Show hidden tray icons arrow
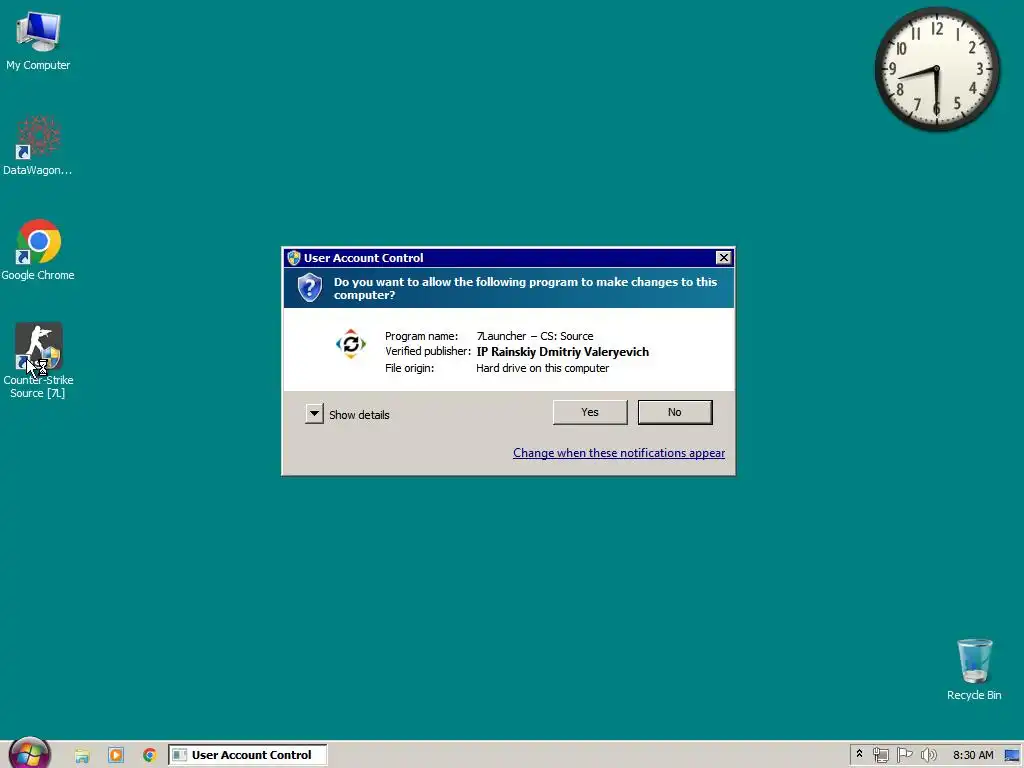The image size is (1024, 768). (859, 754)
